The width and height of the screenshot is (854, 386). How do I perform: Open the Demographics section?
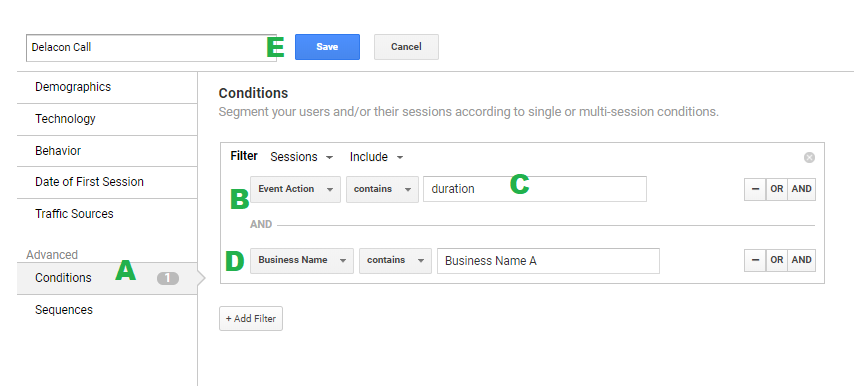point(107,87)
